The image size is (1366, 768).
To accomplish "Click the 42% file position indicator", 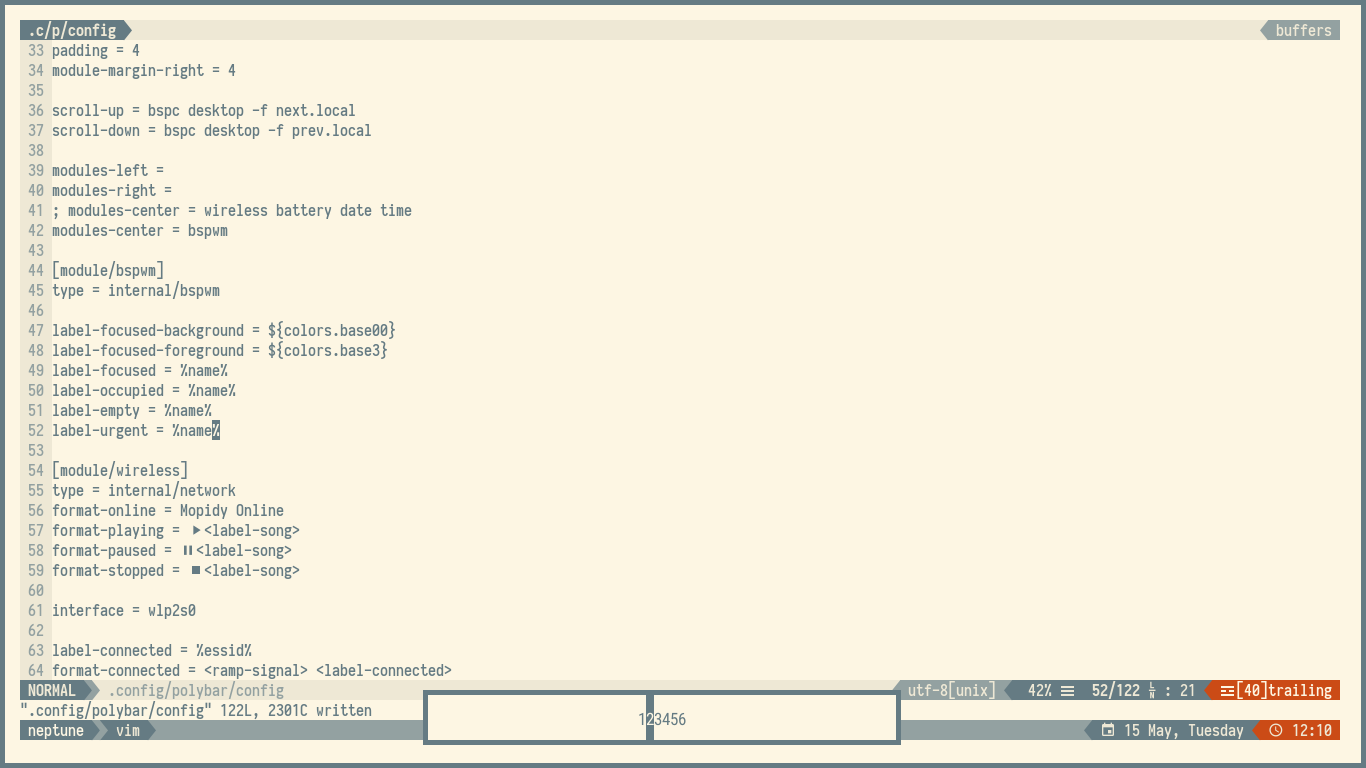I will click(x=1036, y=690).
